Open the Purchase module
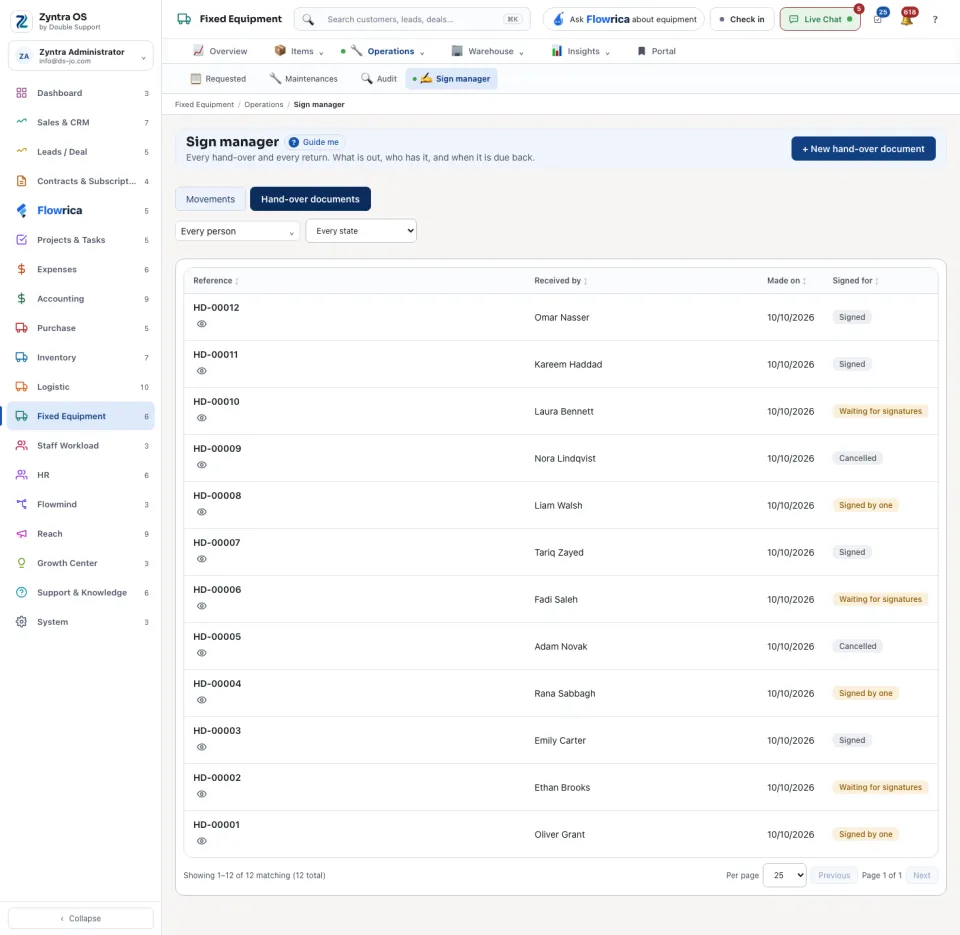Image resolution: width=960 pixels, height=935 pixels. 80,328
